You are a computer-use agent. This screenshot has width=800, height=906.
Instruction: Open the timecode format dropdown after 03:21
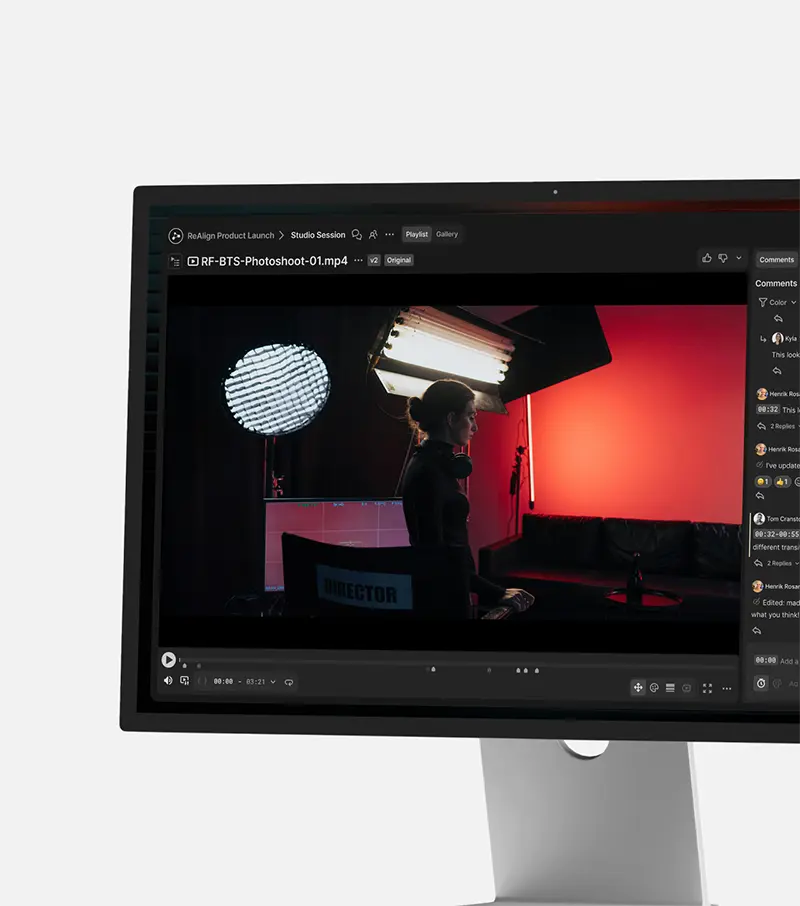pyautogui.click(x=273, y=682)
